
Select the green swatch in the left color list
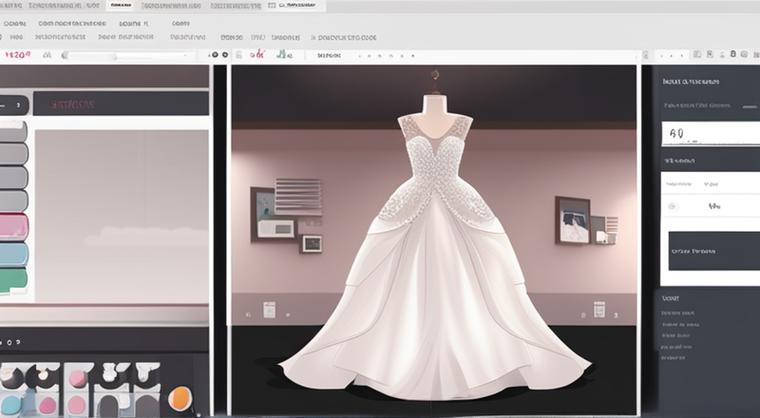point(13,280)
